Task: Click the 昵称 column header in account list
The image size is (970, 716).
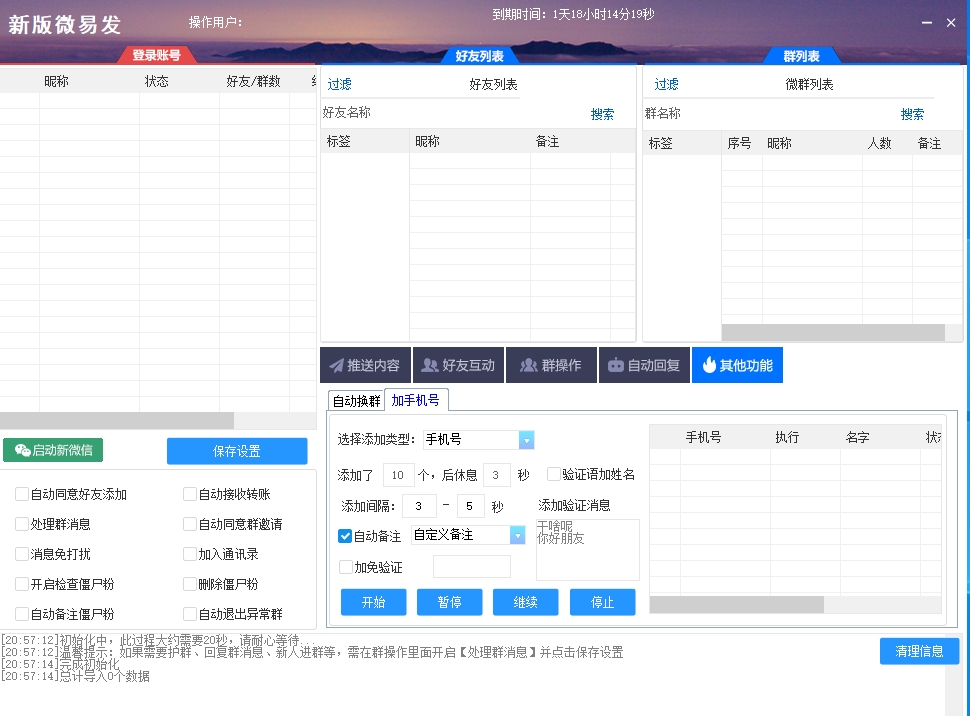Action: pyautogui.click(x=56, y=81)
